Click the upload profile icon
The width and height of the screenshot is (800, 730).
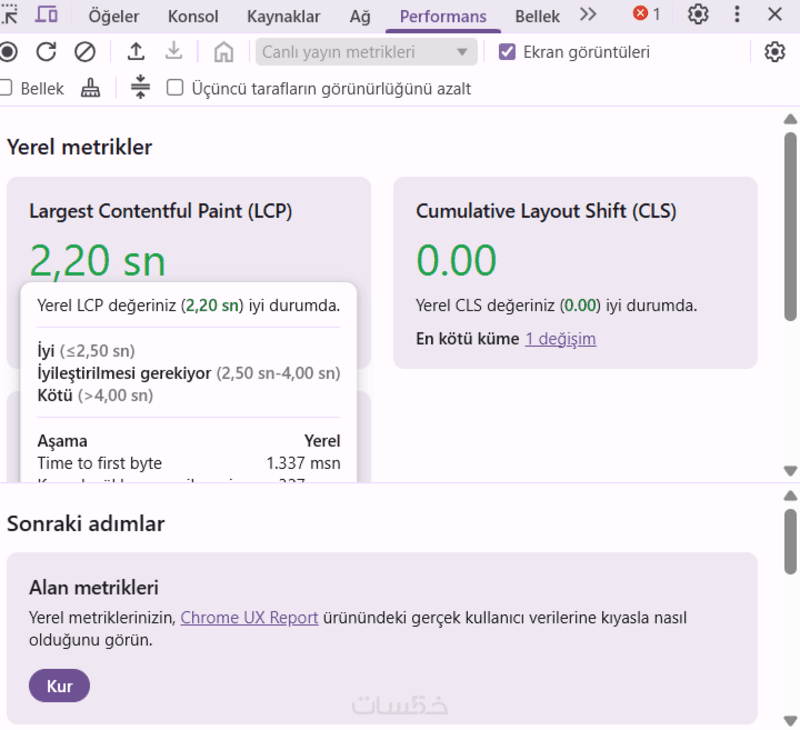[136, 52]
